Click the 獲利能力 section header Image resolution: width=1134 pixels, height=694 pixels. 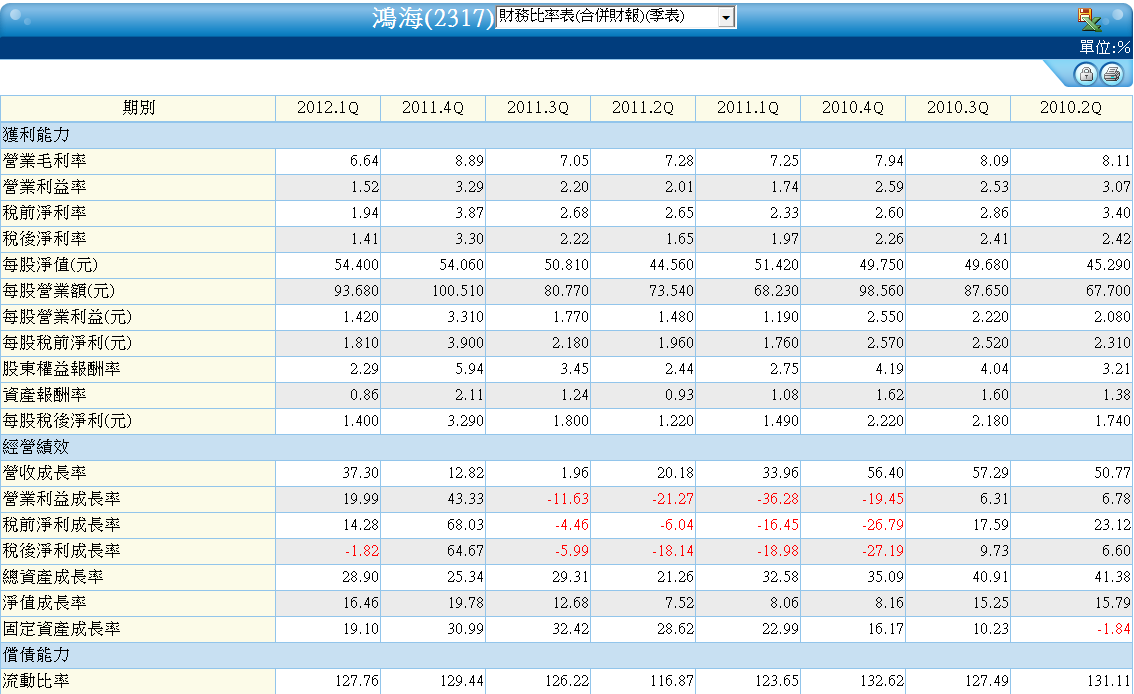tap(36, 134)
